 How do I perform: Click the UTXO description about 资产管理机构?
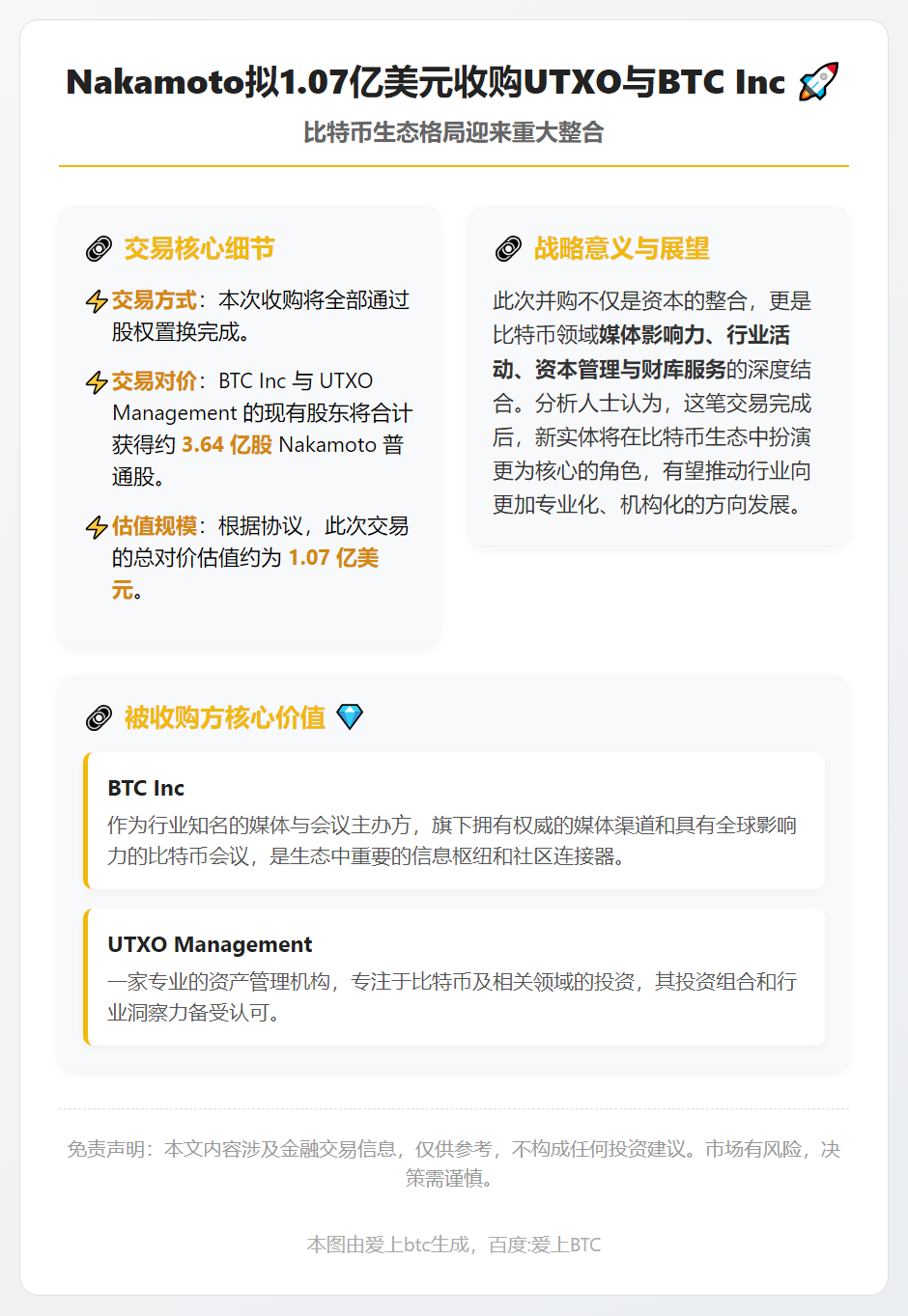tap(452, 997)
